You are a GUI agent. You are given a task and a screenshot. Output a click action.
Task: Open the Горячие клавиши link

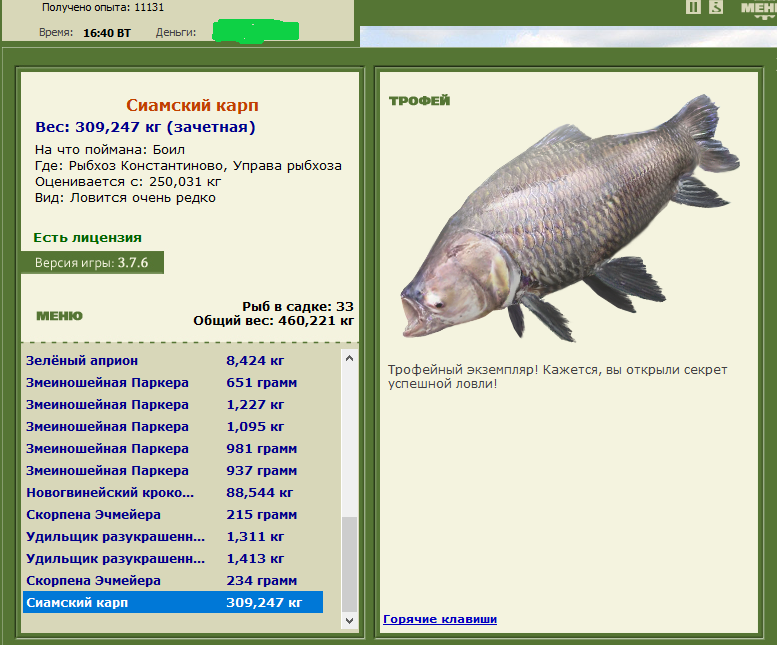coord(440,619)
